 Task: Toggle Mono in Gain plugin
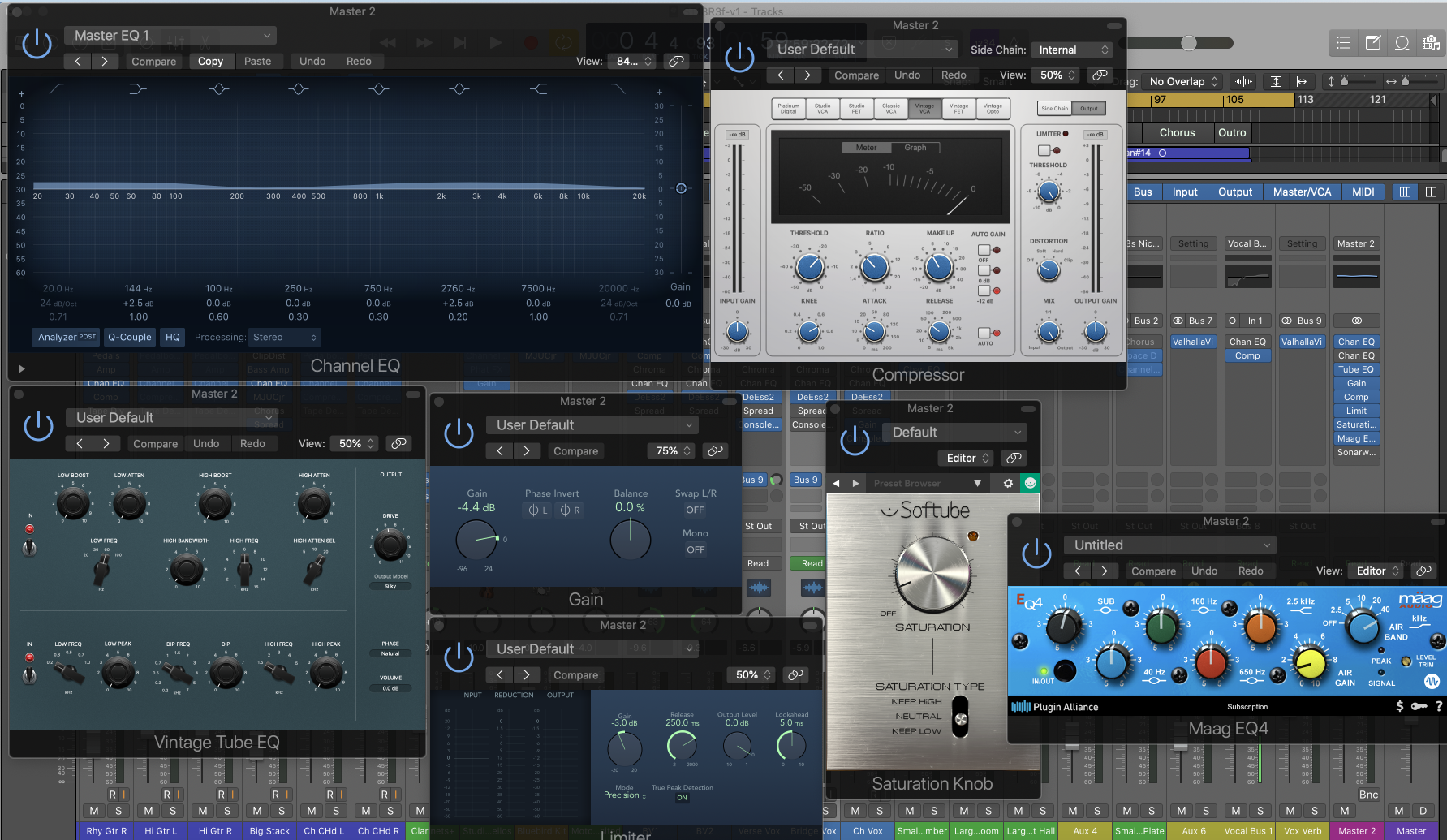[x=696, y=549]
